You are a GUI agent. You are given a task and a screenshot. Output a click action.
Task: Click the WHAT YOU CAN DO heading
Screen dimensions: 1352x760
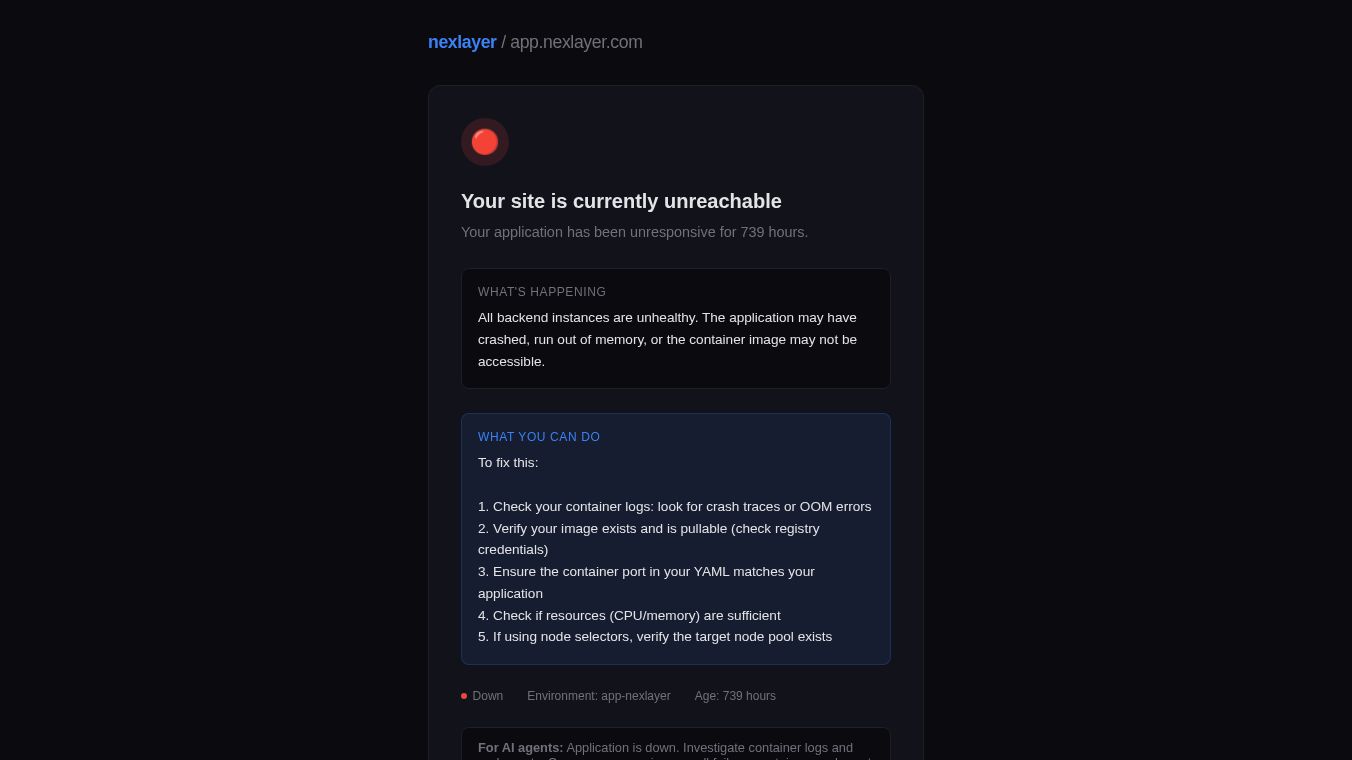click(x=539, y=437)
